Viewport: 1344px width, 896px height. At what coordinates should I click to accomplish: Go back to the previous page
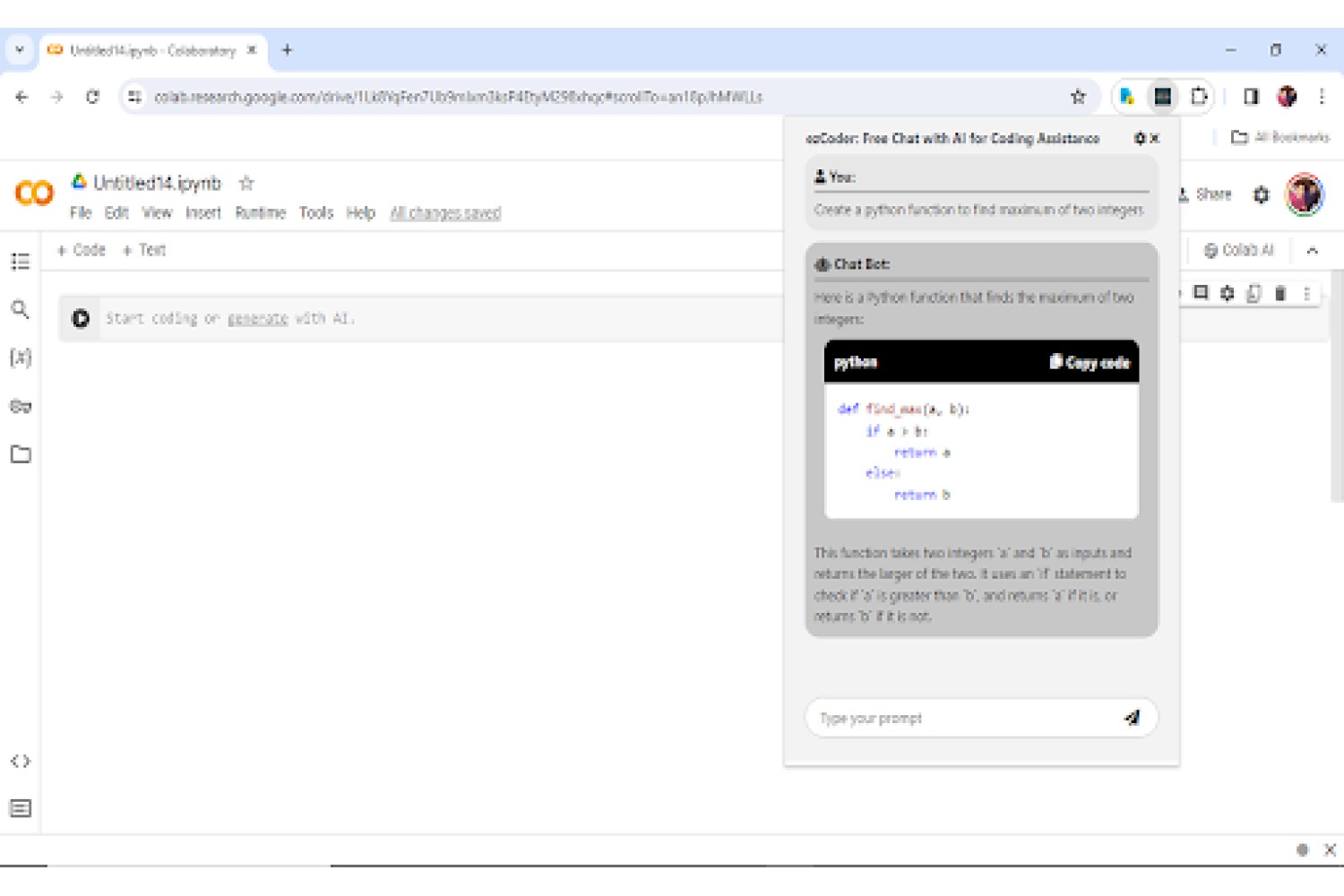[22, 97]
